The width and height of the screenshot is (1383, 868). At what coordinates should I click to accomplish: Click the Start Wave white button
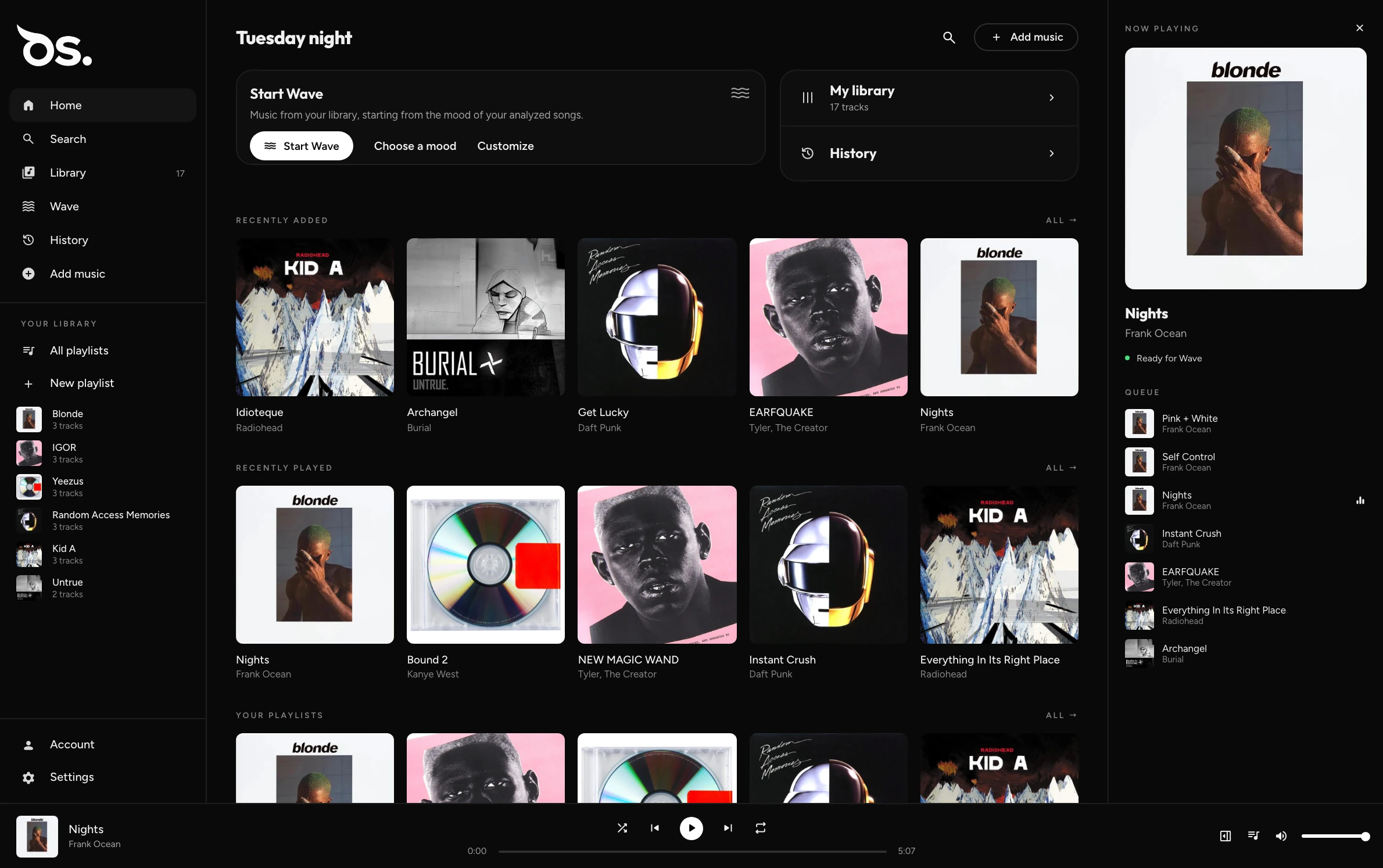pos(301,146)
